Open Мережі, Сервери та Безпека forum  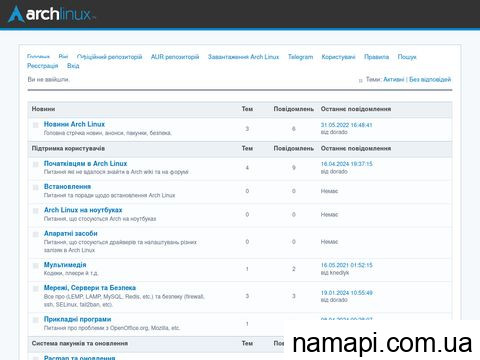pos(90,288)
